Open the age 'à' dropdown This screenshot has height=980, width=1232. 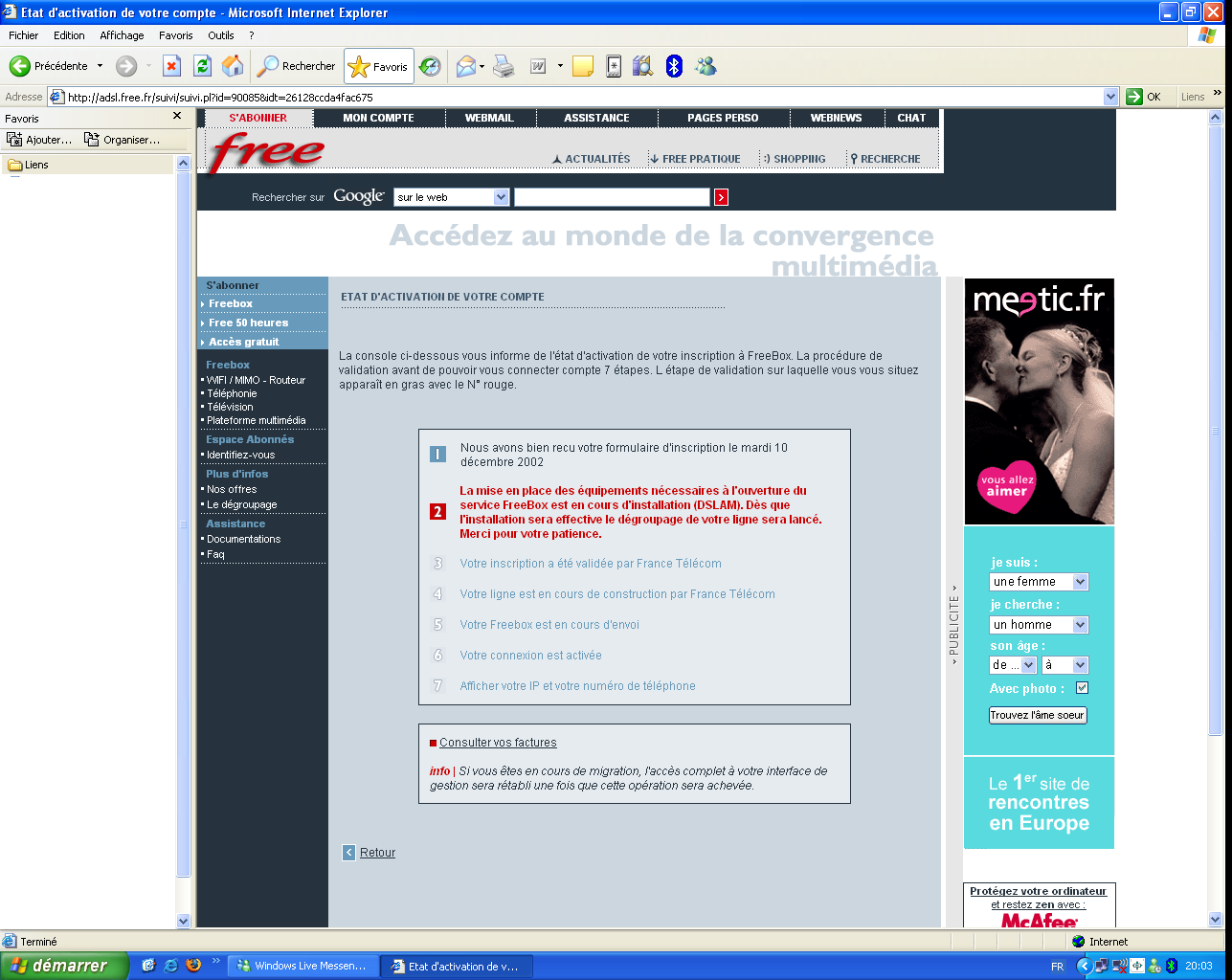[x=1065, y=665]
